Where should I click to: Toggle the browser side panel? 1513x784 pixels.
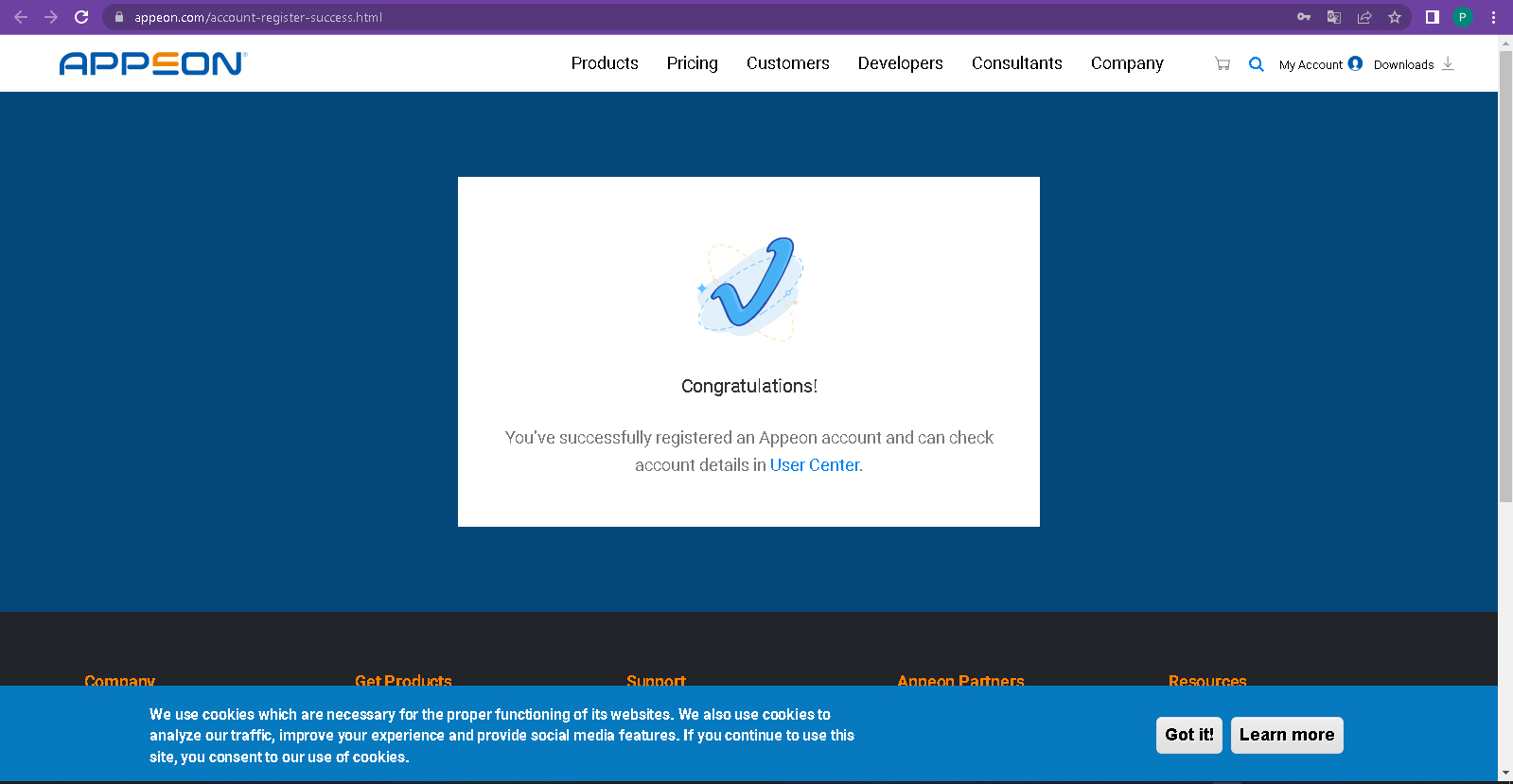pyautogui.click(x=1432, y=17)
